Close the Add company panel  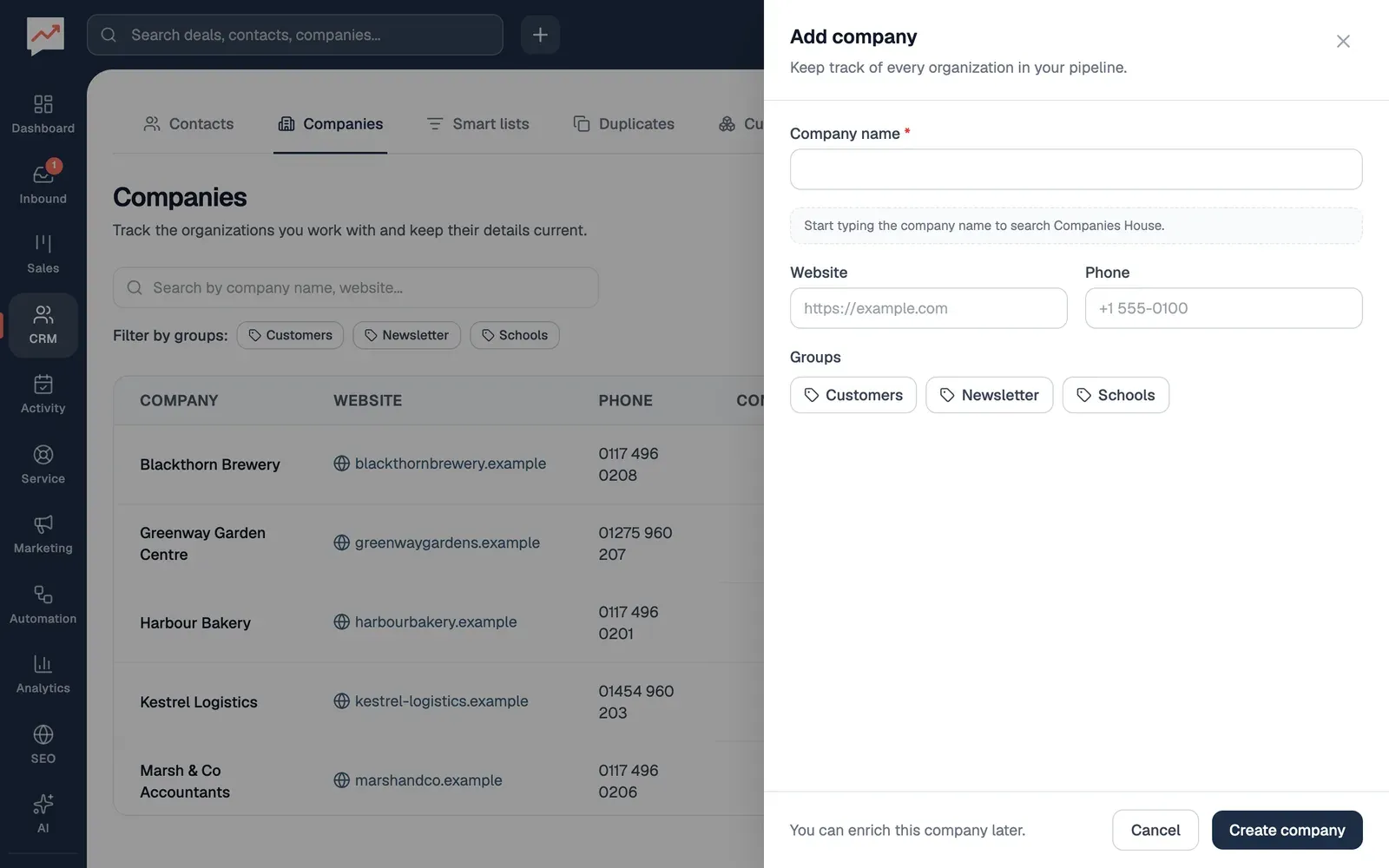point(1343,41)
